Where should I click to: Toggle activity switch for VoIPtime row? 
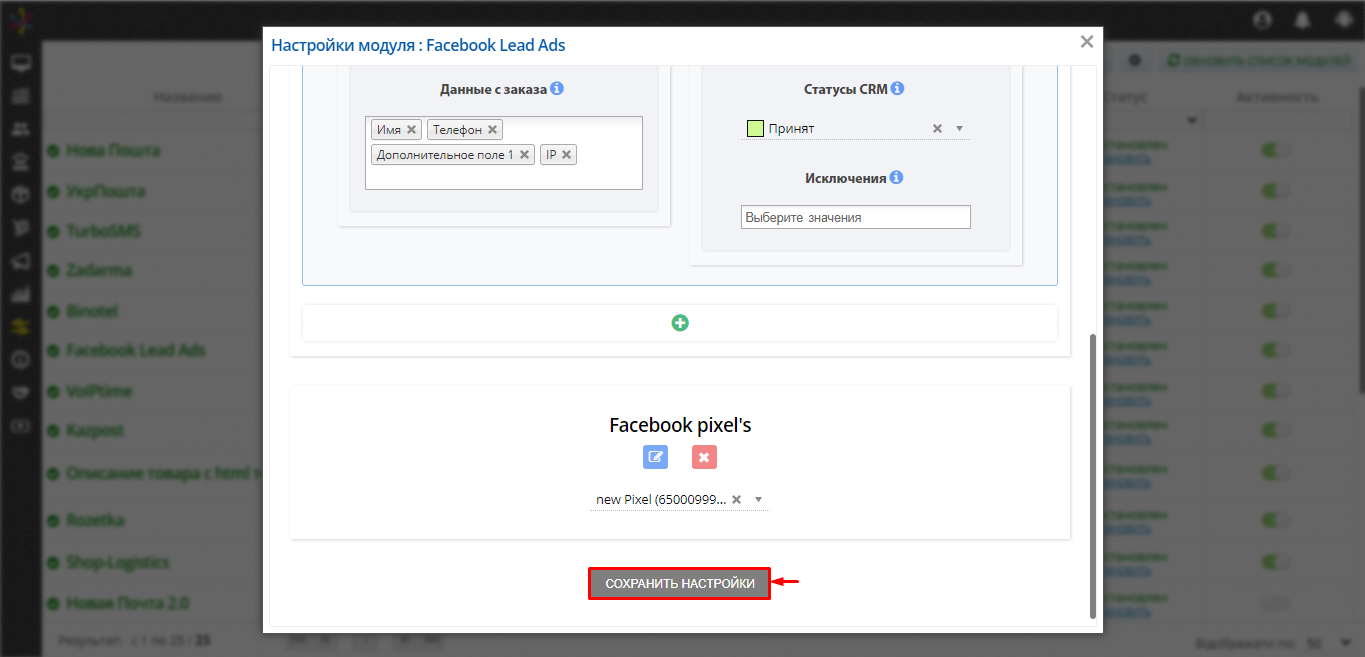coord(1275,390)
